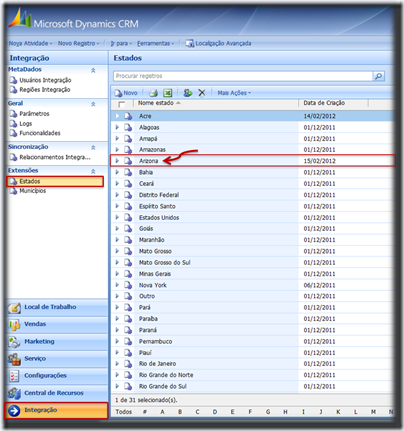Click the Procurar registros search field
The image size is (404, 431).
tap(243, 76)
